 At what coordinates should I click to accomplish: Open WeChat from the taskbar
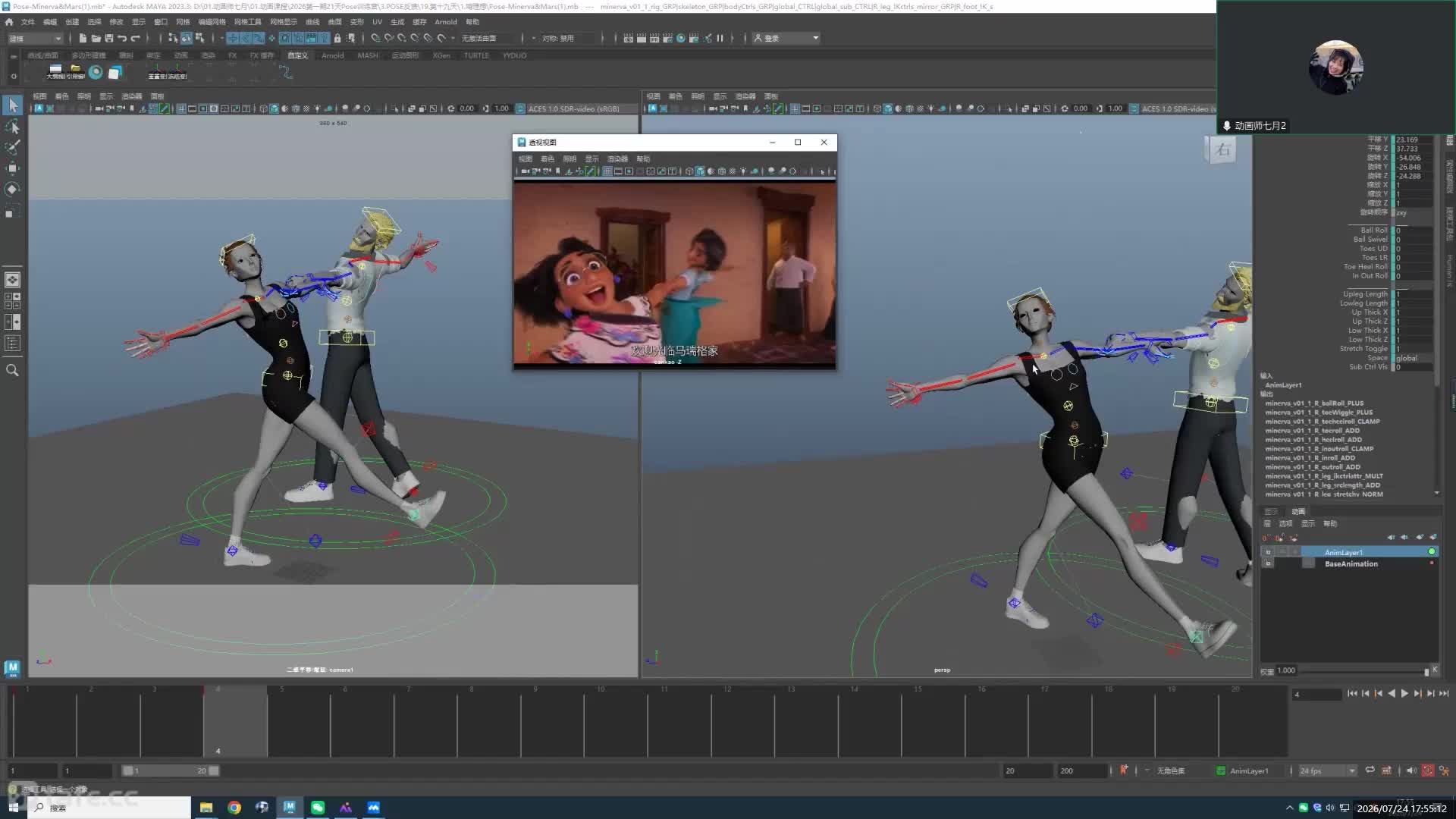pyautogui.click(x=318, y=808)
